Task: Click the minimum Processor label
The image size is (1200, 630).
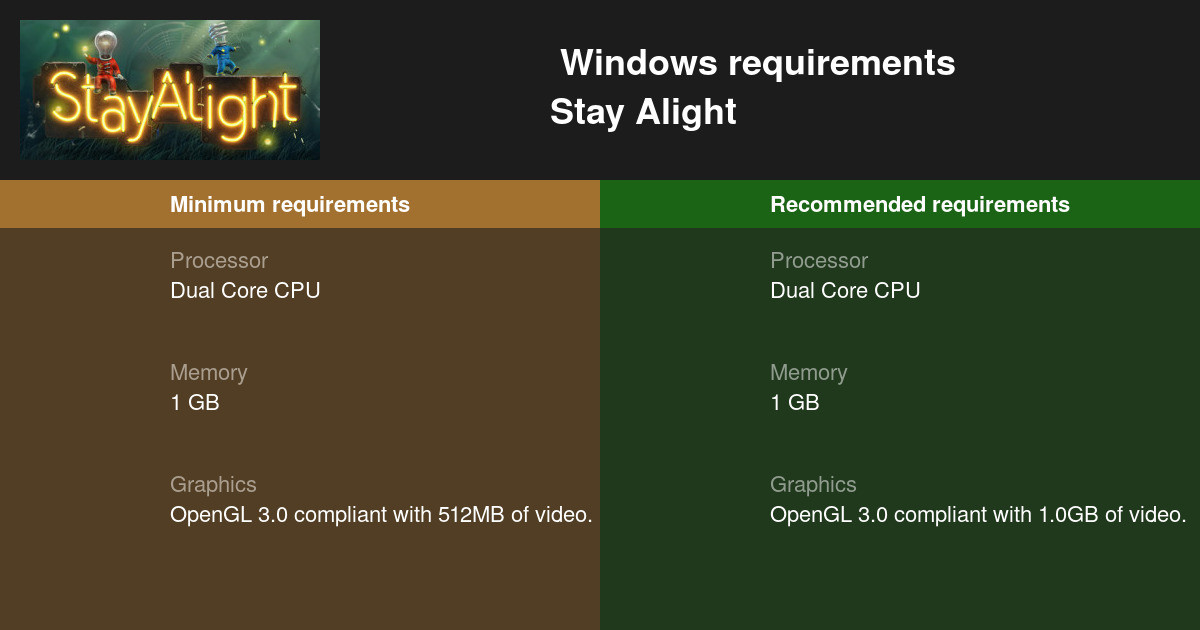Action: click(x=219, y=261)
